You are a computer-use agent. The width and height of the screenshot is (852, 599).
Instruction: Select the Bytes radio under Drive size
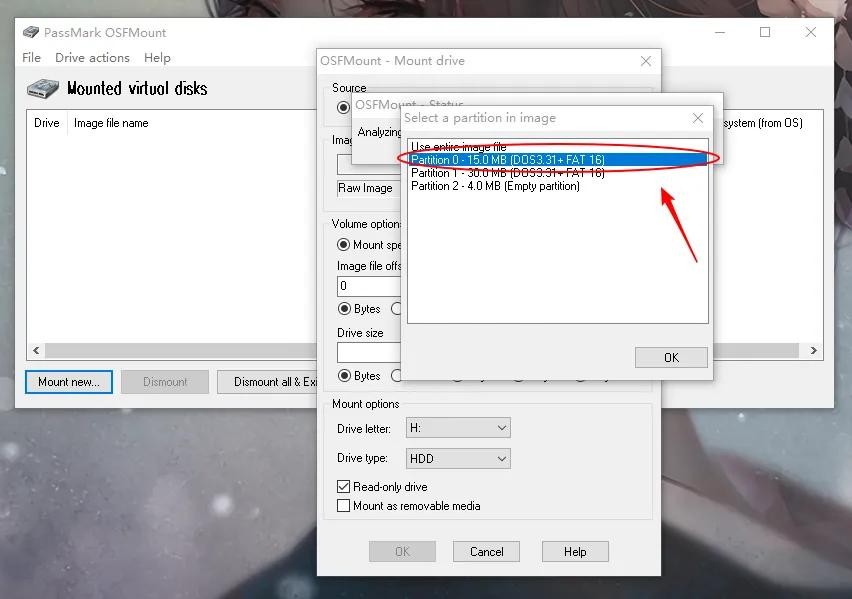344,376
